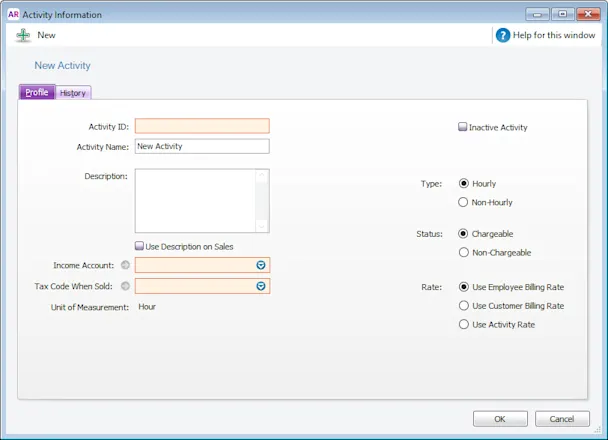Select the Non-Hourly type option
Screen dimensions: 608x440
[x=463, y=202]
